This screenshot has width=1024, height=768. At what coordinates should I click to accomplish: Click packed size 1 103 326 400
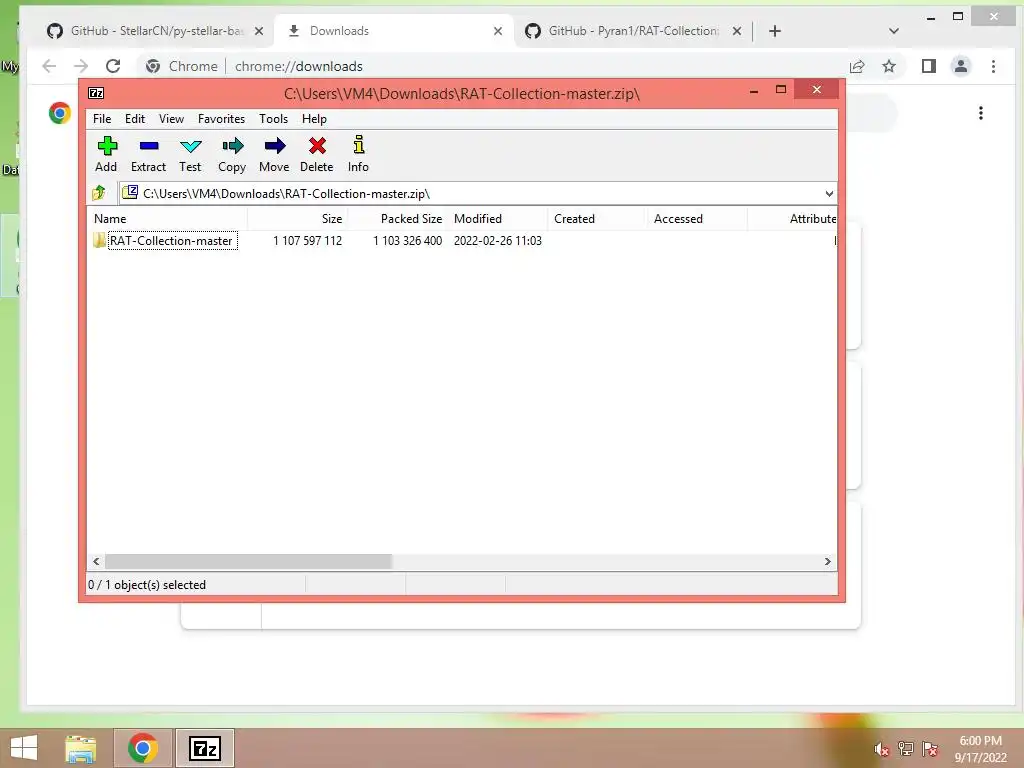pos(408,240)
